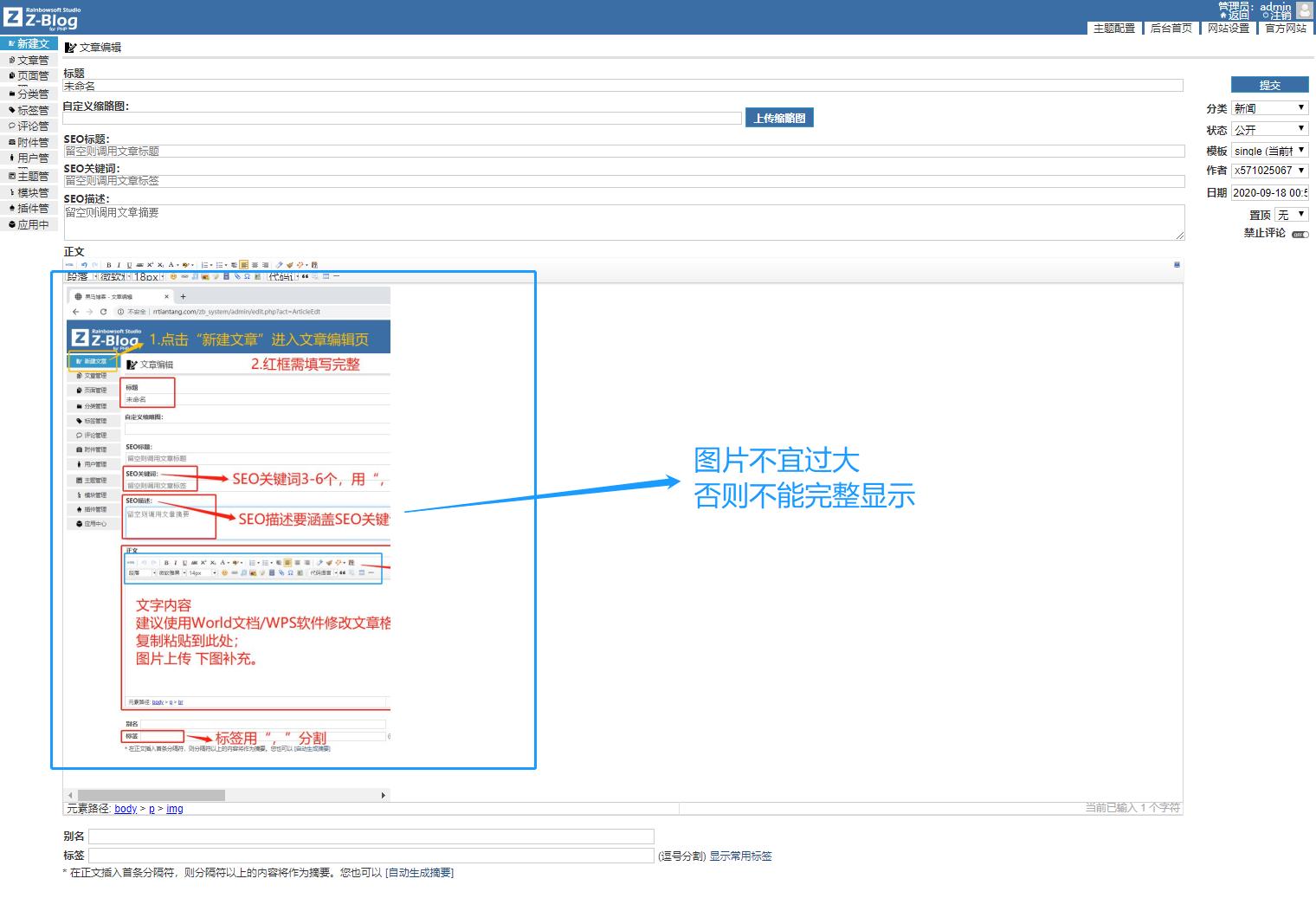
Task: Open 标签管理 in the sidebar
Action: click(x=29, y=110)
